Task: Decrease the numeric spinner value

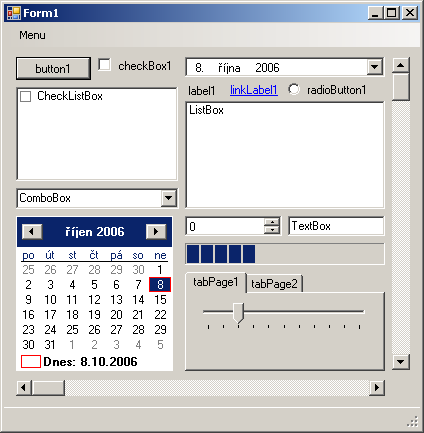Action: click(x=272, y=230)
